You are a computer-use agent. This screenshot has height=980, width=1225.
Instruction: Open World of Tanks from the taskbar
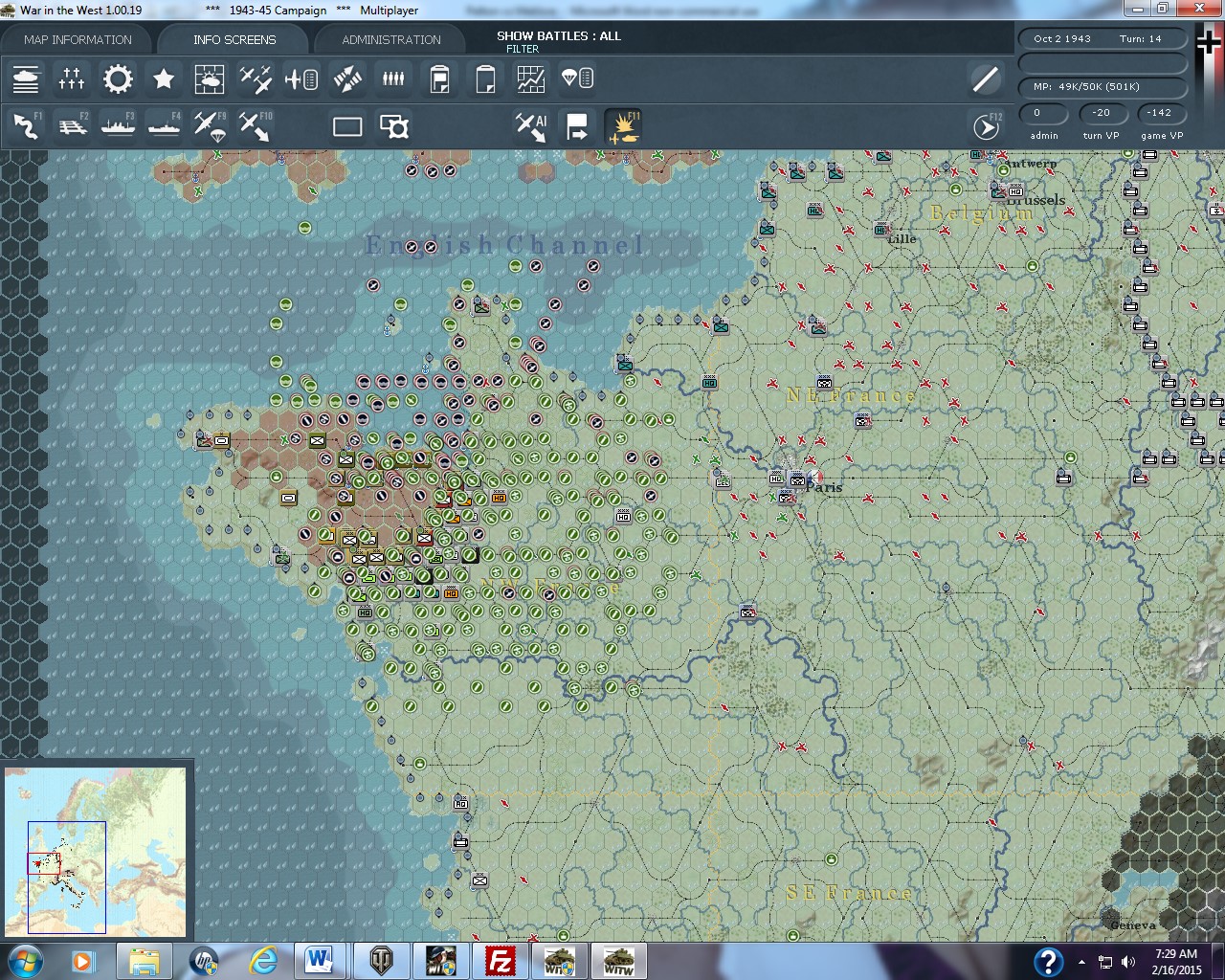[382, 961]
